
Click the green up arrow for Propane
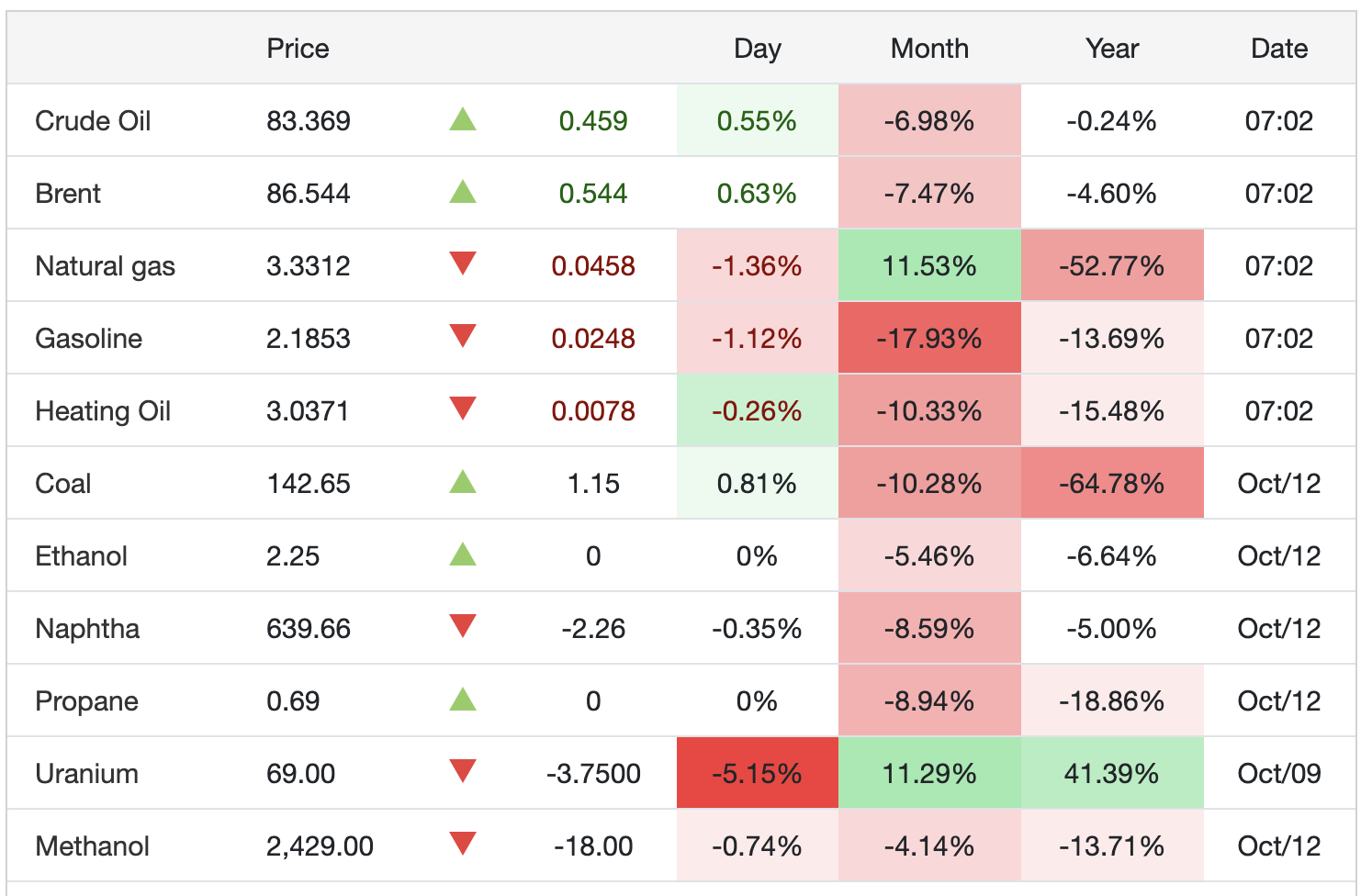click(463, 700)
